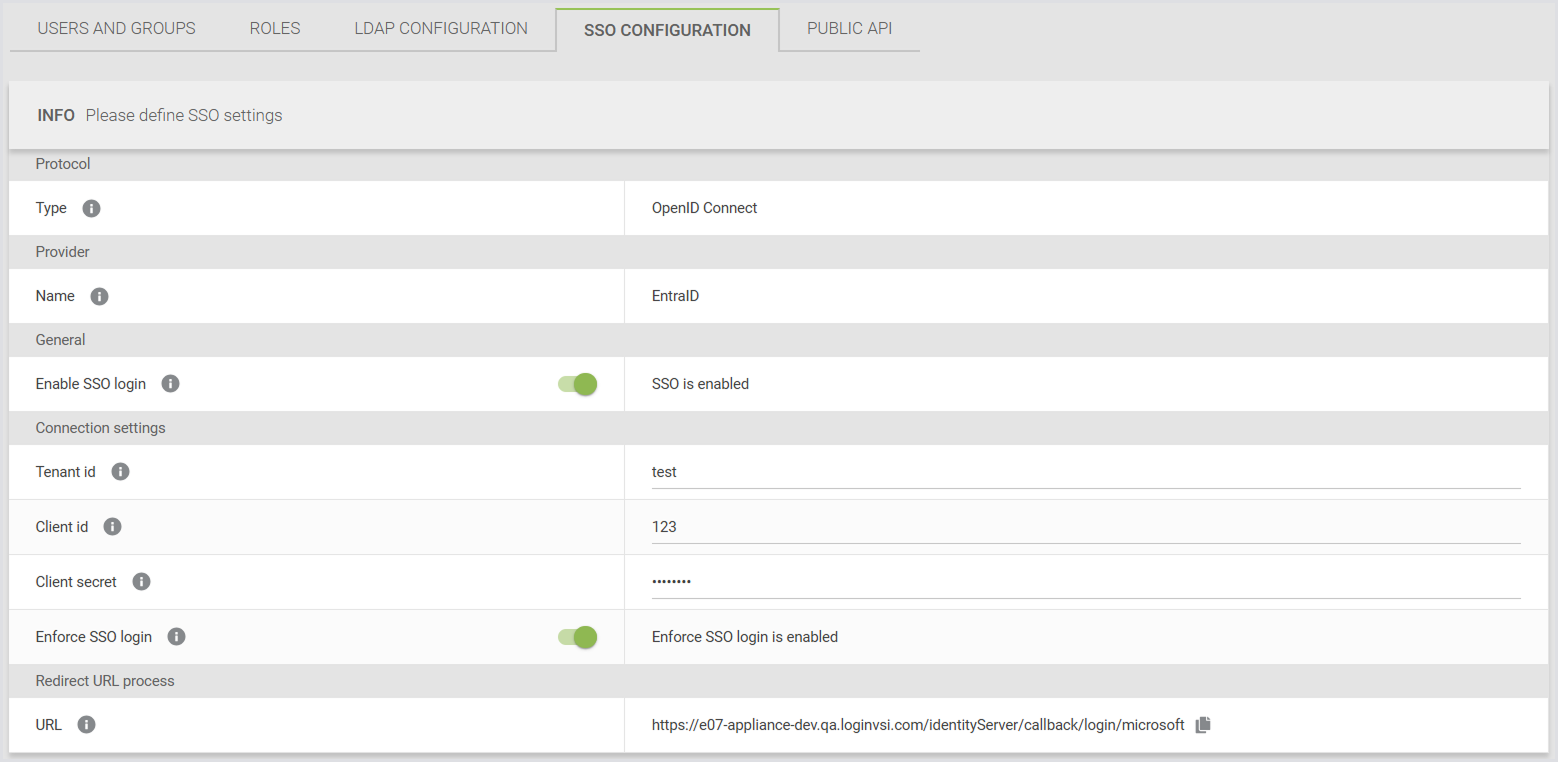The height and width of the screenshot is (762, 1558).
Task: Turn off Enforce SSO login switch
Action: (x=578, y=637)
